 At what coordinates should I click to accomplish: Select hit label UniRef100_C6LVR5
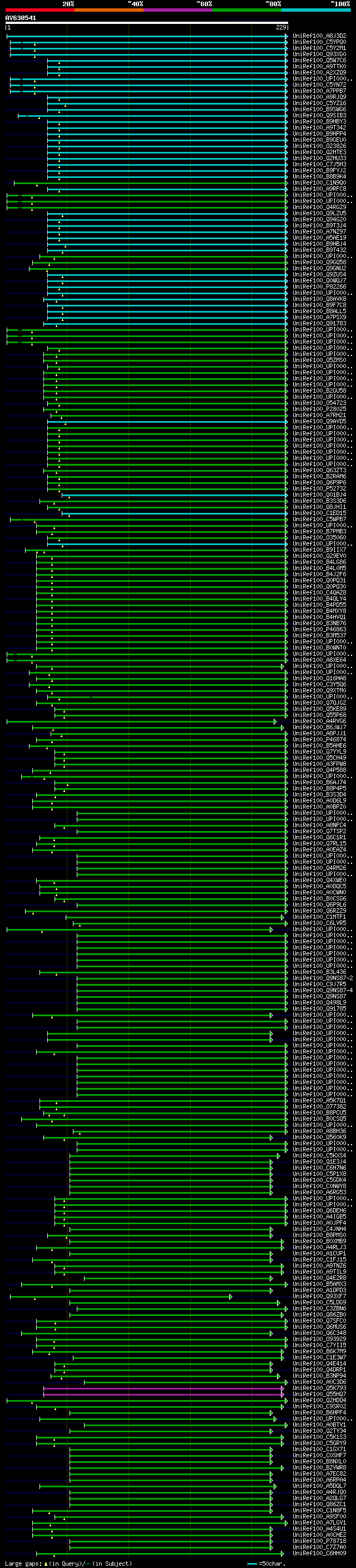[x=319, y=923]
